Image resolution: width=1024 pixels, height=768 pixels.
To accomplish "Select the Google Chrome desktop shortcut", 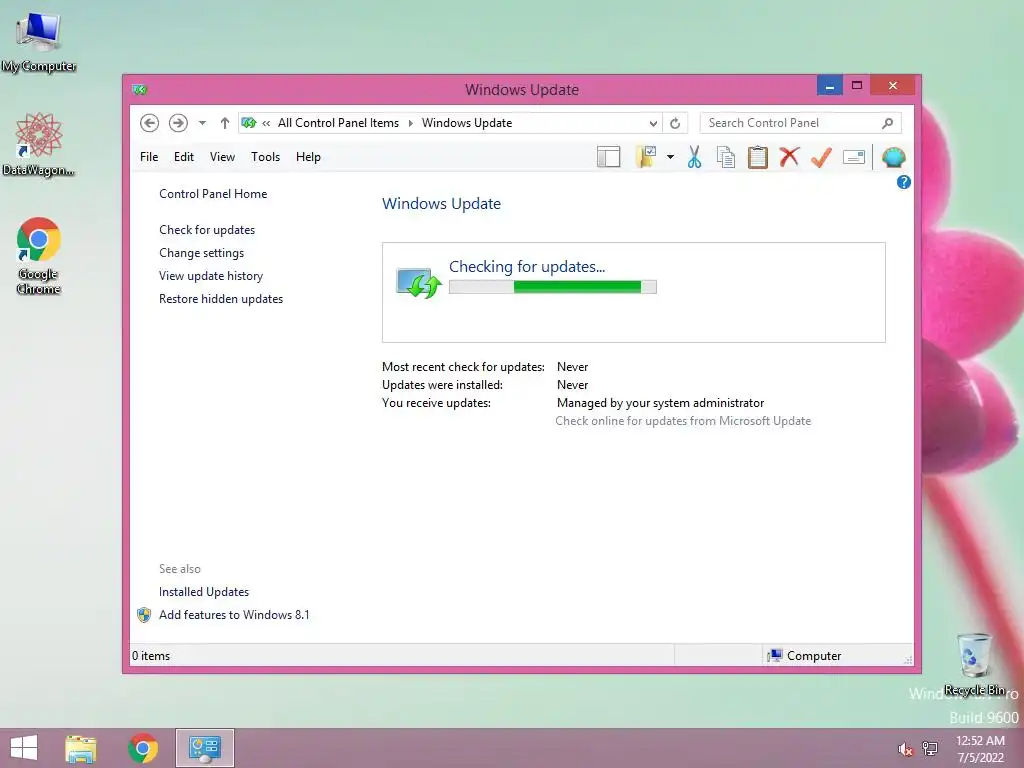I will 39,256.
